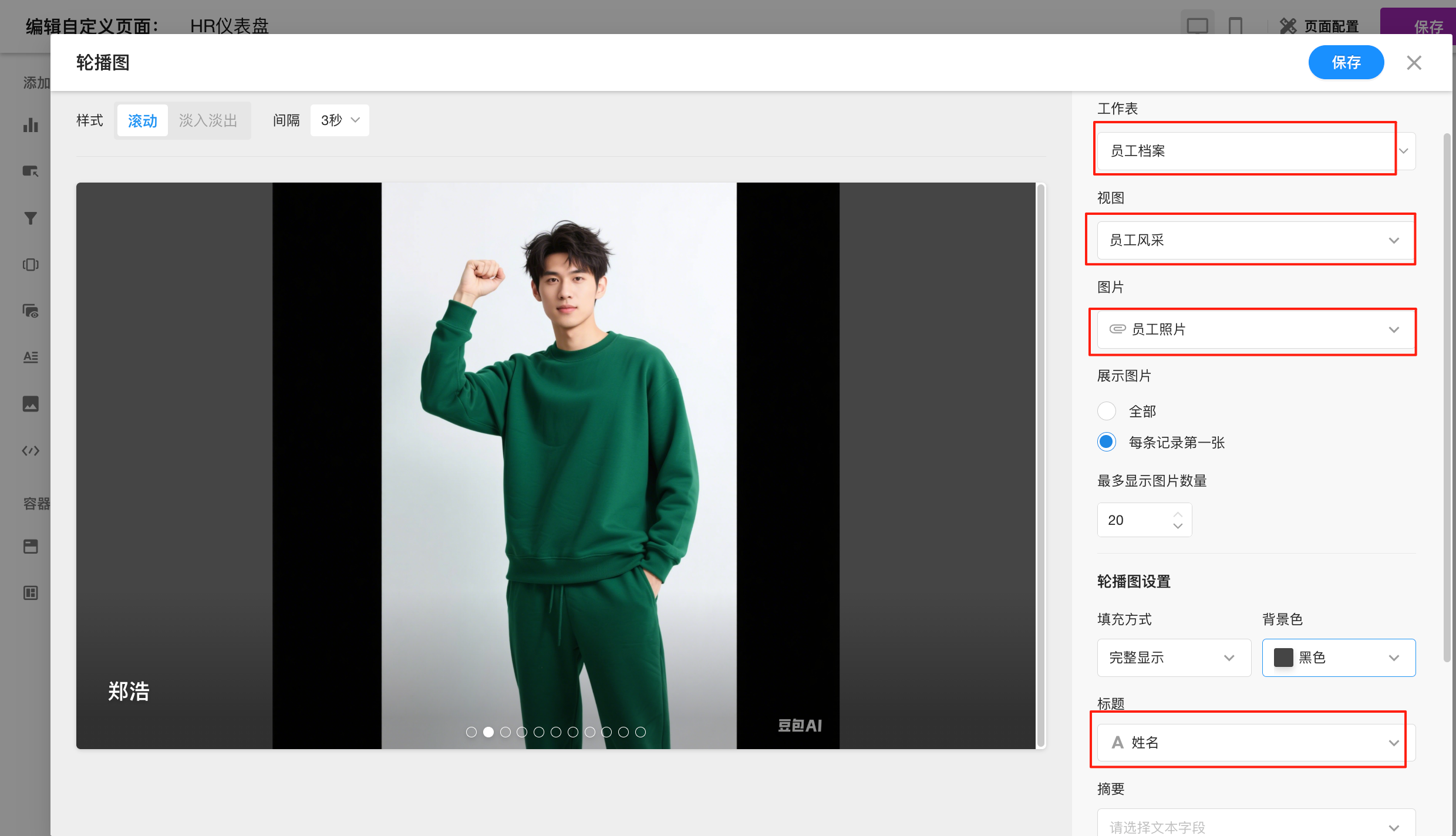The width and height of the screenshot is (1456, 836).
Task: Select the 全部 radio option
Action: tap(1107, 411)
